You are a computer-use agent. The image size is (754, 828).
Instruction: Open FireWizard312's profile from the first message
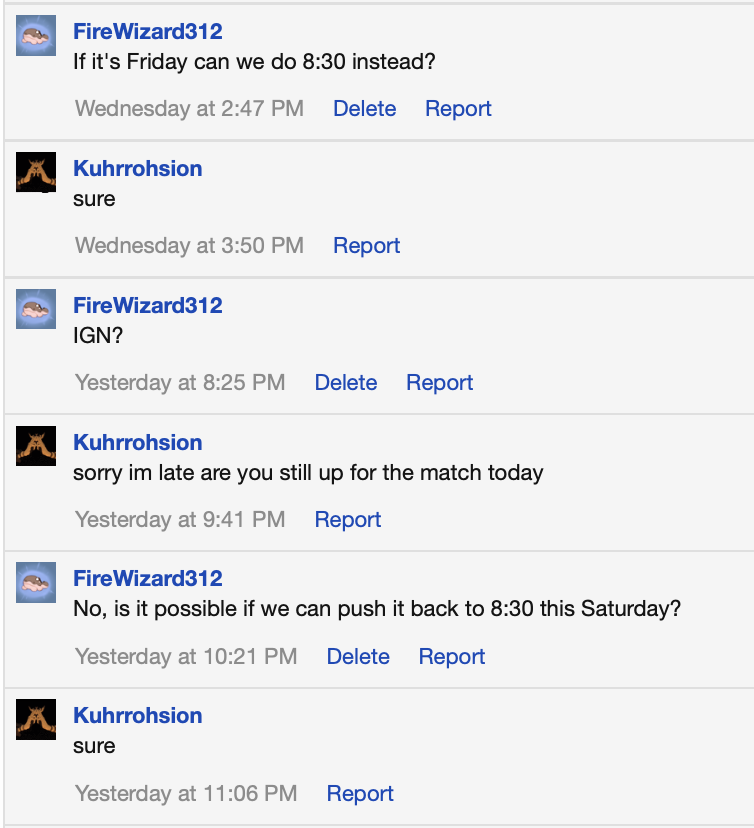pyautogui.click(x=149, y=31)
